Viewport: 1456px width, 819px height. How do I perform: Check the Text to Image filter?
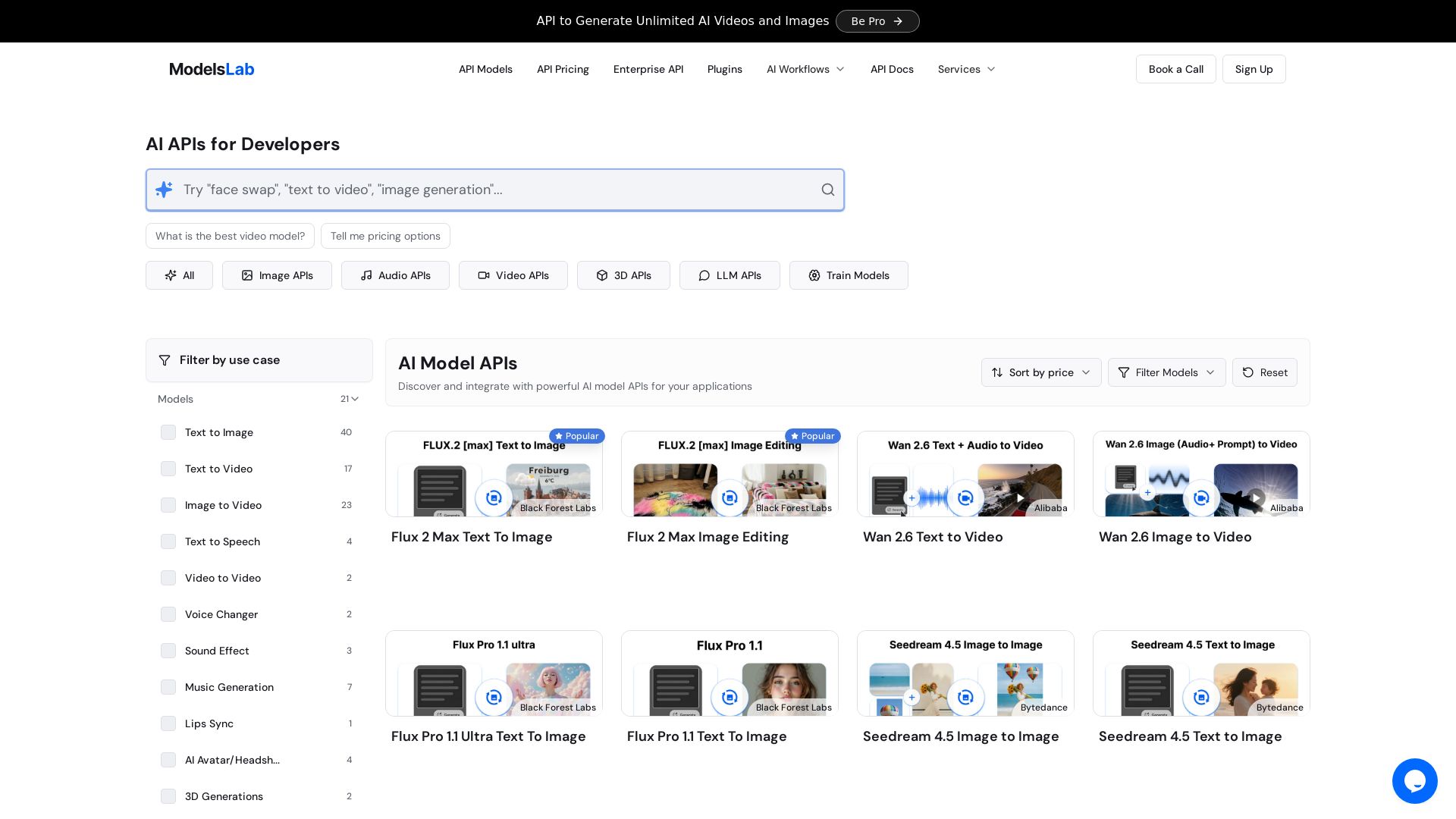pos(168,432)
